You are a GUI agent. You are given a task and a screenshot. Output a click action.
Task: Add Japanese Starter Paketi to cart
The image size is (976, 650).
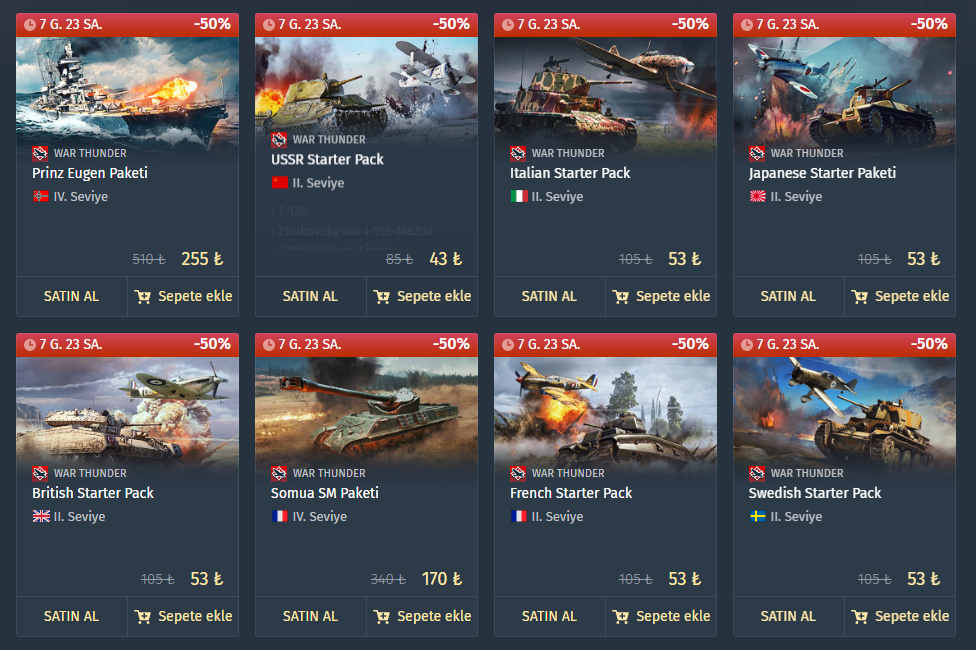pyautogui.click(x=900, y=296)
